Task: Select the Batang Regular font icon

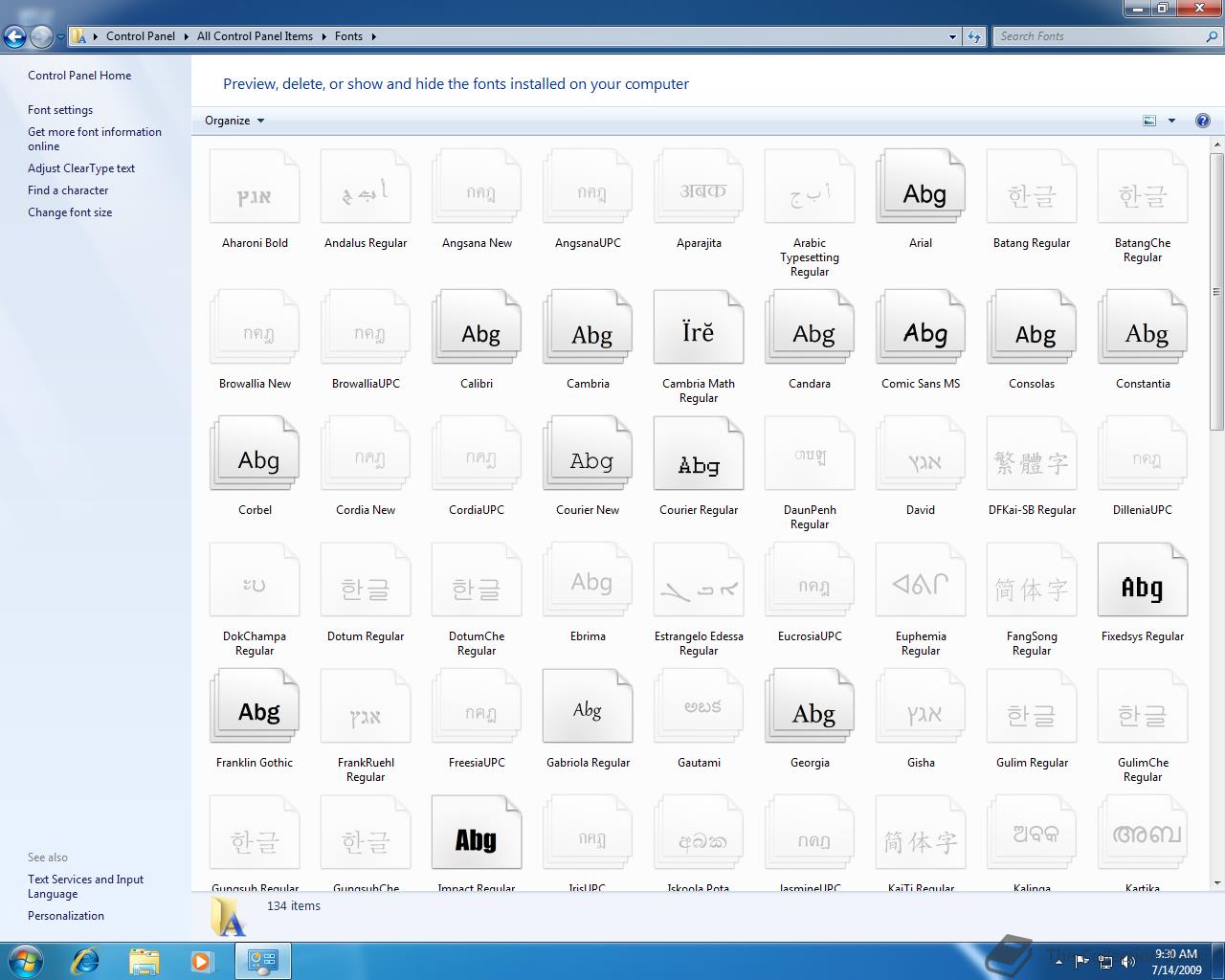Action: pyautogui.click(x=1032, y=188)
